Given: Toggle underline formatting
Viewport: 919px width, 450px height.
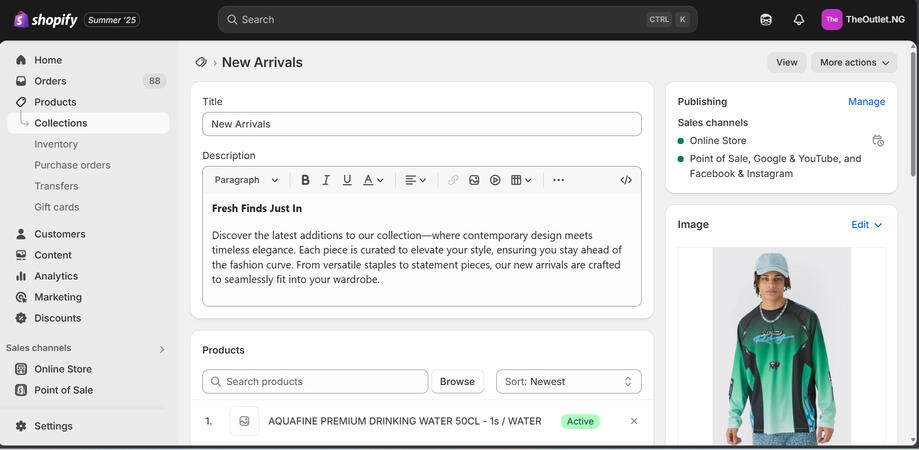Looking at the screenshot, I should coord(347,180).
